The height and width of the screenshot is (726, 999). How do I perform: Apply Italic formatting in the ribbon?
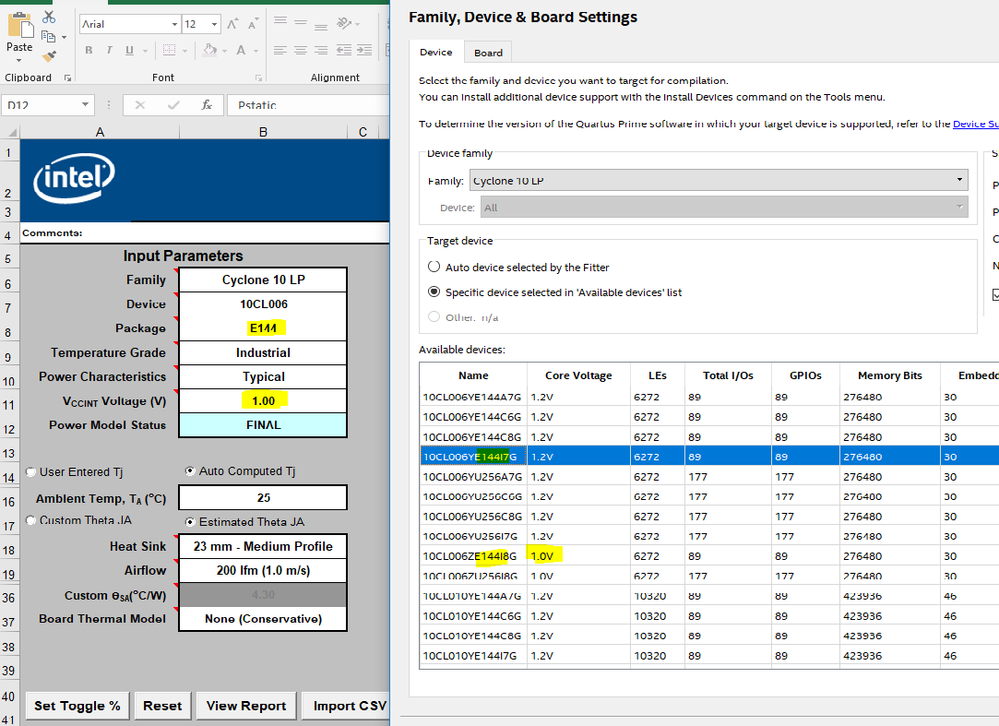(x=111, y=50)
